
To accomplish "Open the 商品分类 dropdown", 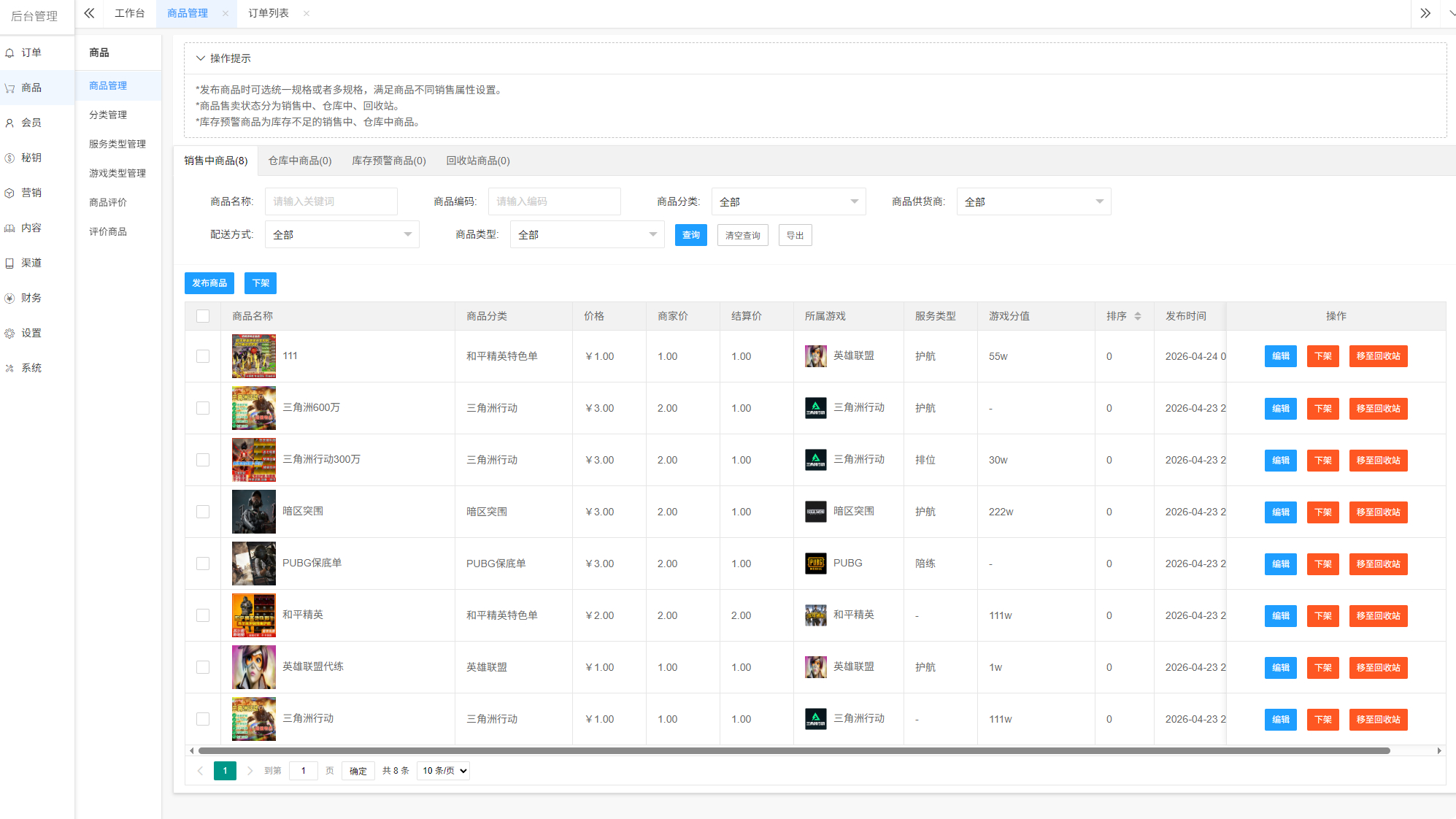I will 788,201.
